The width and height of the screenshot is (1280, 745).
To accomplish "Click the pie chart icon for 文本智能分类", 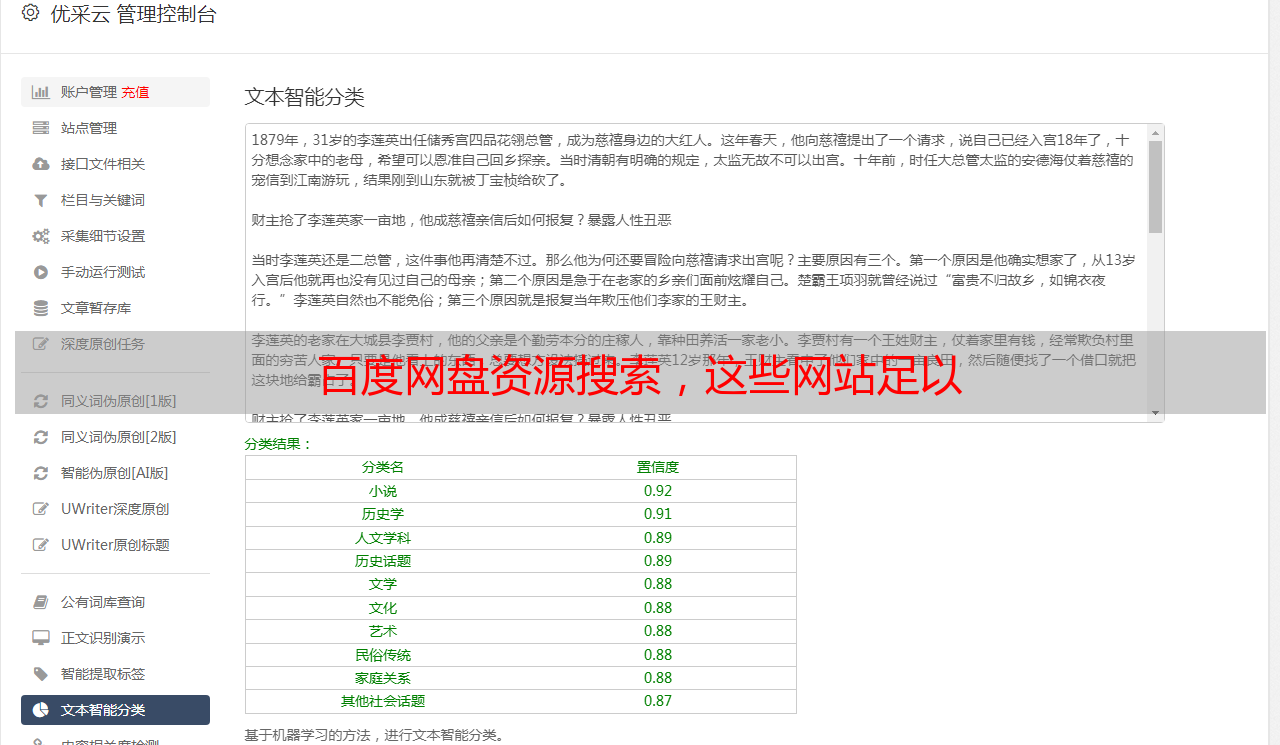I will point(41,710).
